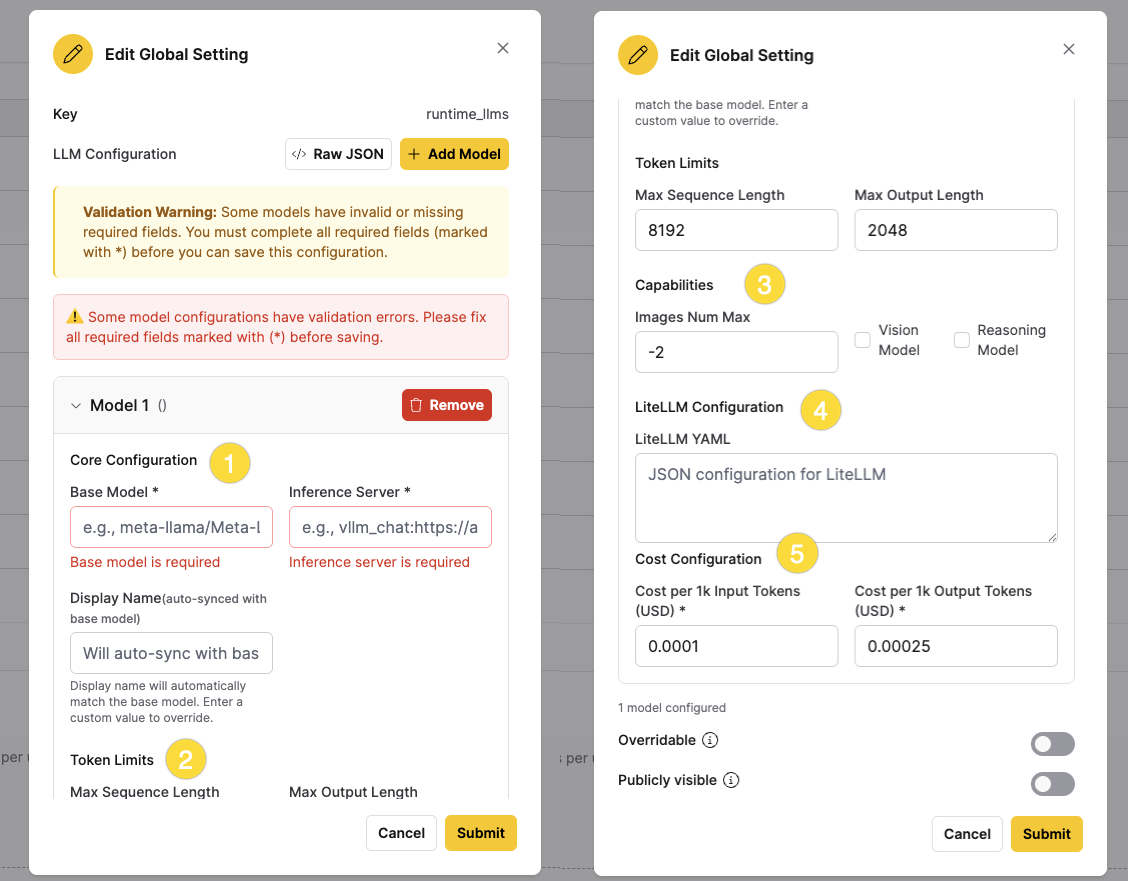Click the plus icon on Add Model
1128x881 pixels.
pyautogui.click(x=415, y=154)
